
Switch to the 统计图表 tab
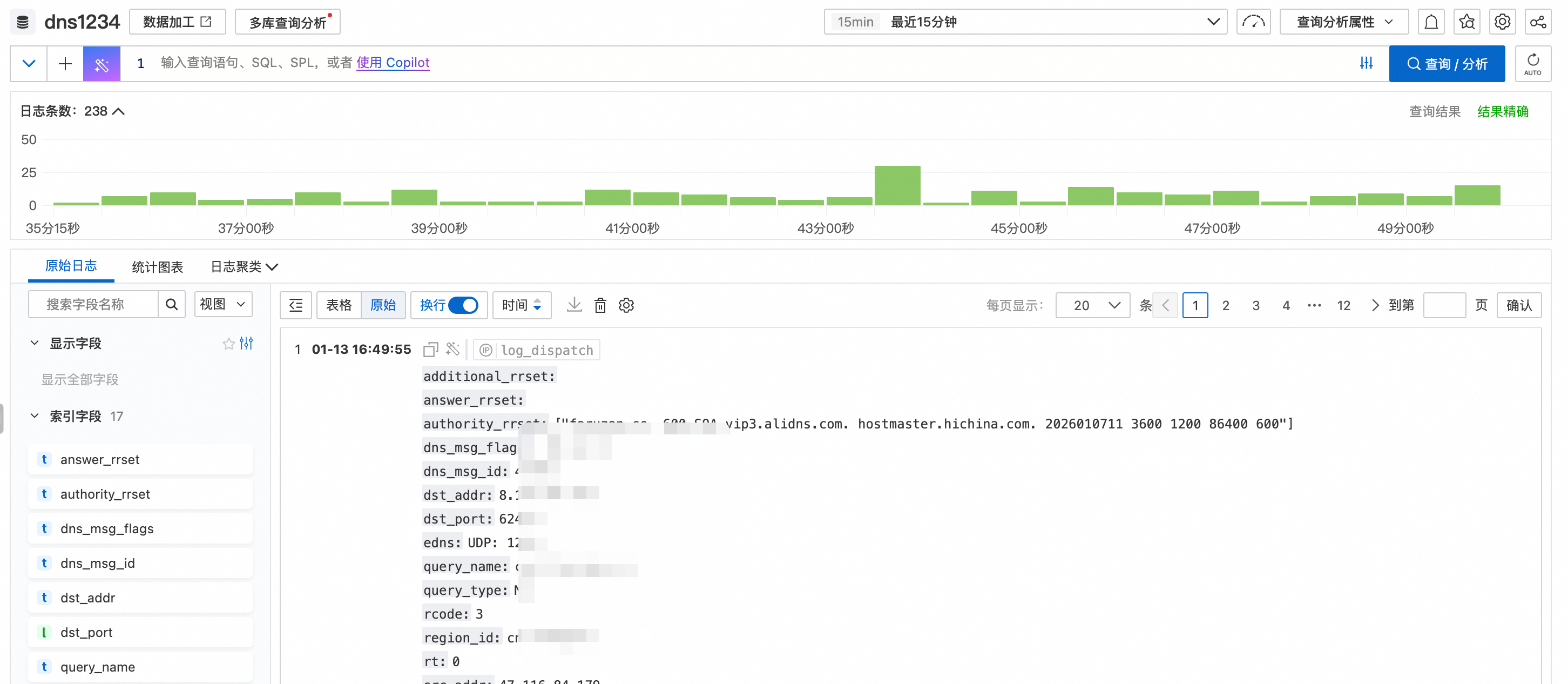click(157, 267)
